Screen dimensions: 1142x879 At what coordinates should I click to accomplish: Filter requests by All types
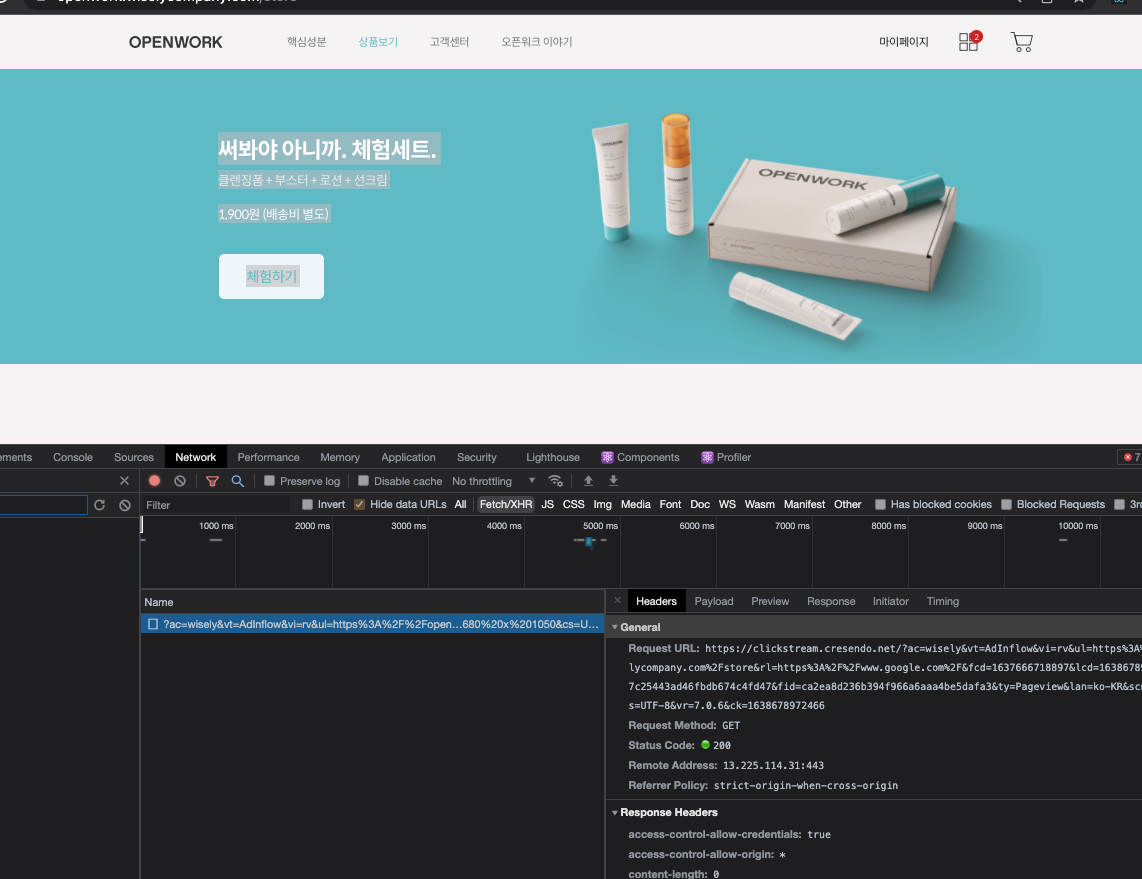tap(460, 504)
